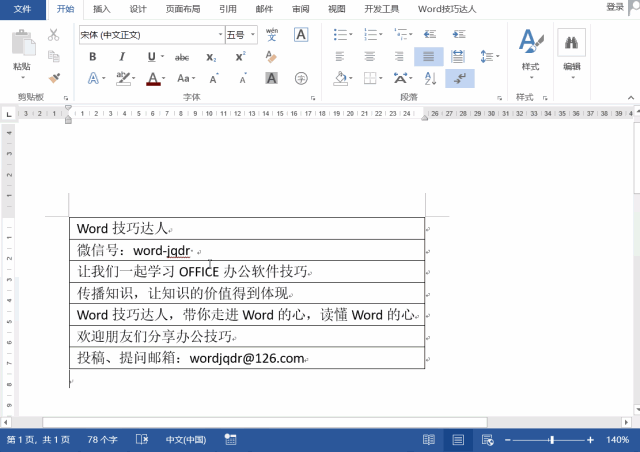640x452 pixels.
Task: Click the Sort A-Z icon
Action: 430,78
